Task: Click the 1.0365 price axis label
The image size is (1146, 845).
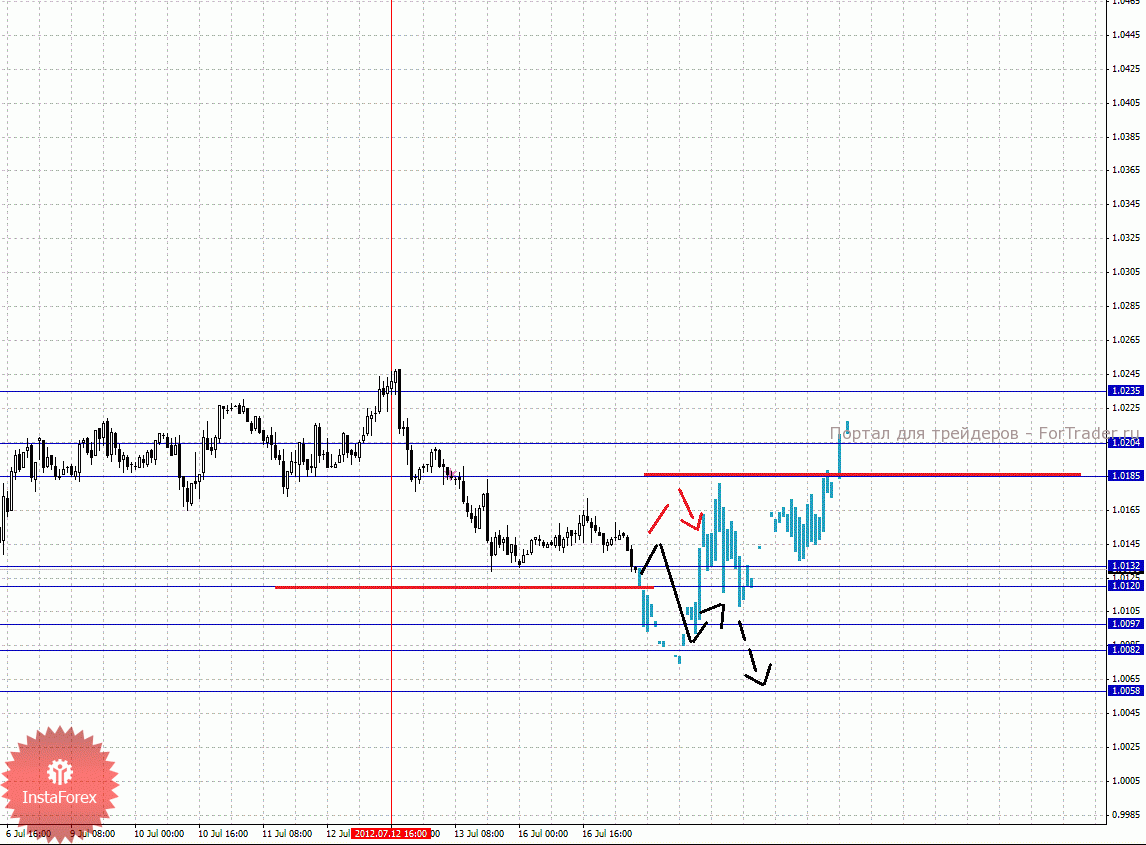Action: click(1126, 170)
